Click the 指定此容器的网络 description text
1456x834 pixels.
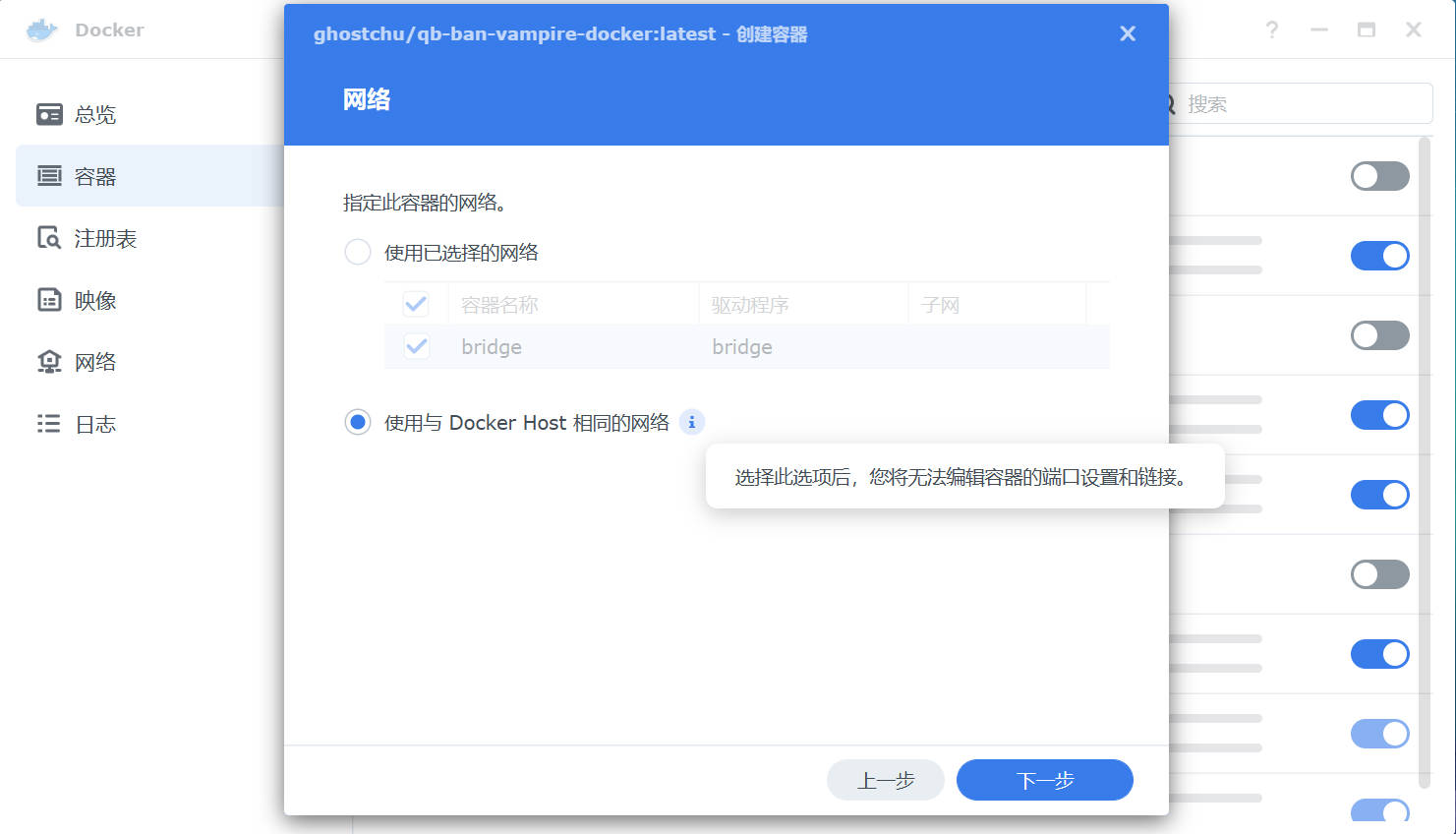point(425,203)
